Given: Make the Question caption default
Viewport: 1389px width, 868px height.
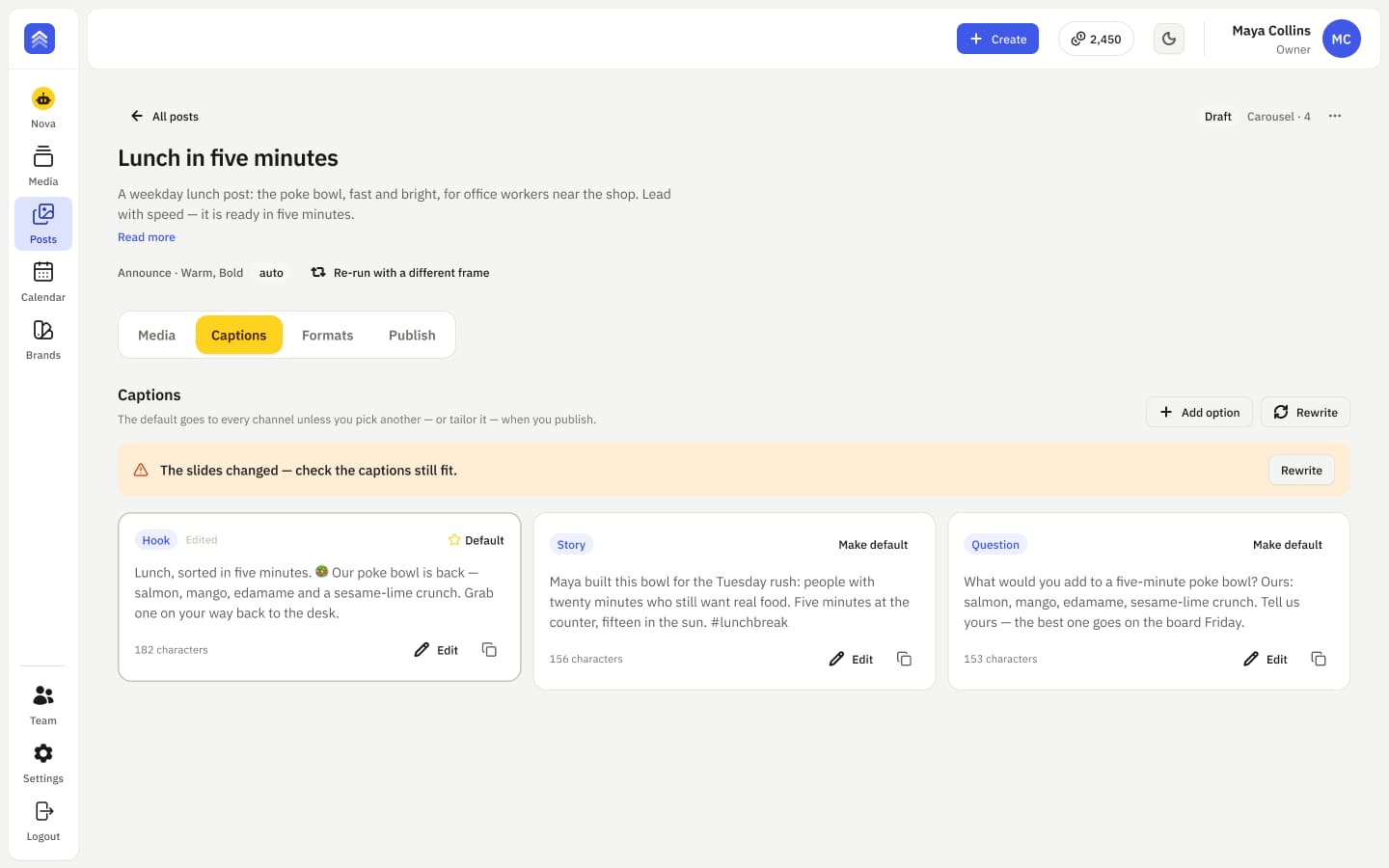Looking at the screenshot, I should pyautogui.click(x=1288, y=545).
